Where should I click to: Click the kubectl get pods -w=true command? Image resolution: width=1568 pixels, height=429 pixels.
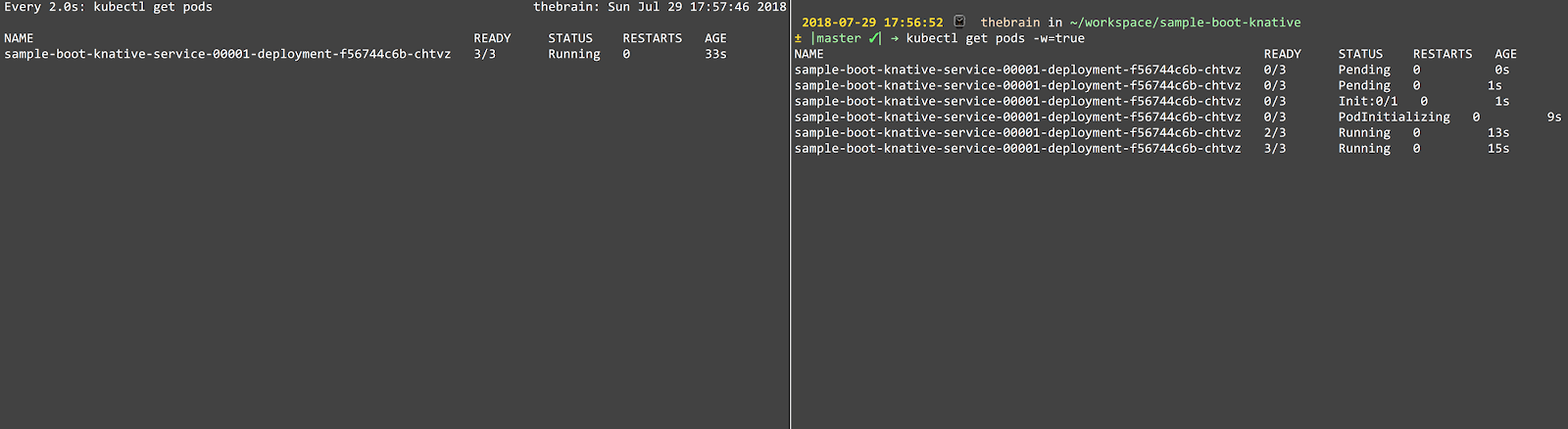tap(996, 38)
